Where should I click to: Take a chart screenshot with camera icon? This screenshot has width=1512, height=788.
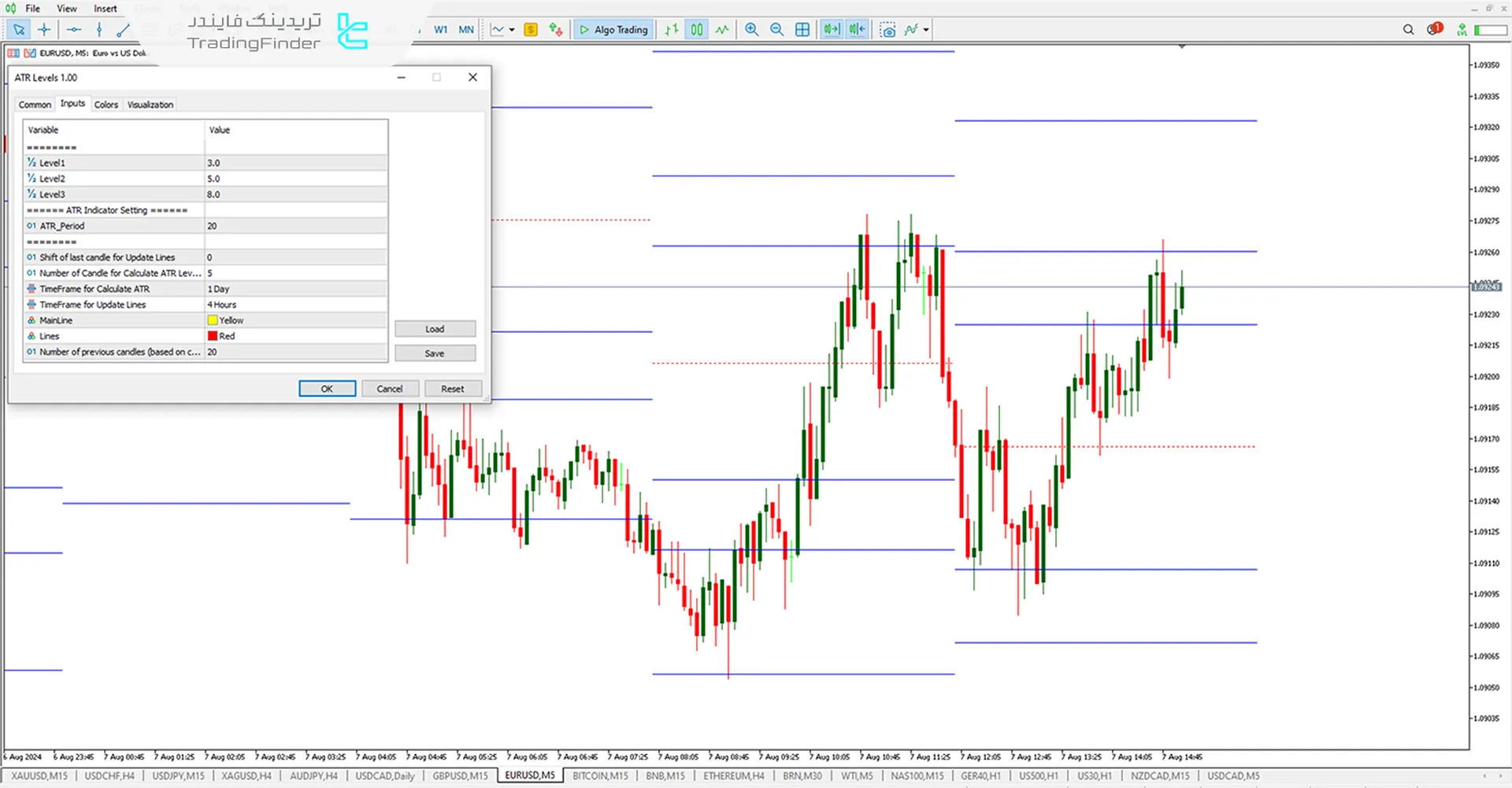point(888,30)
